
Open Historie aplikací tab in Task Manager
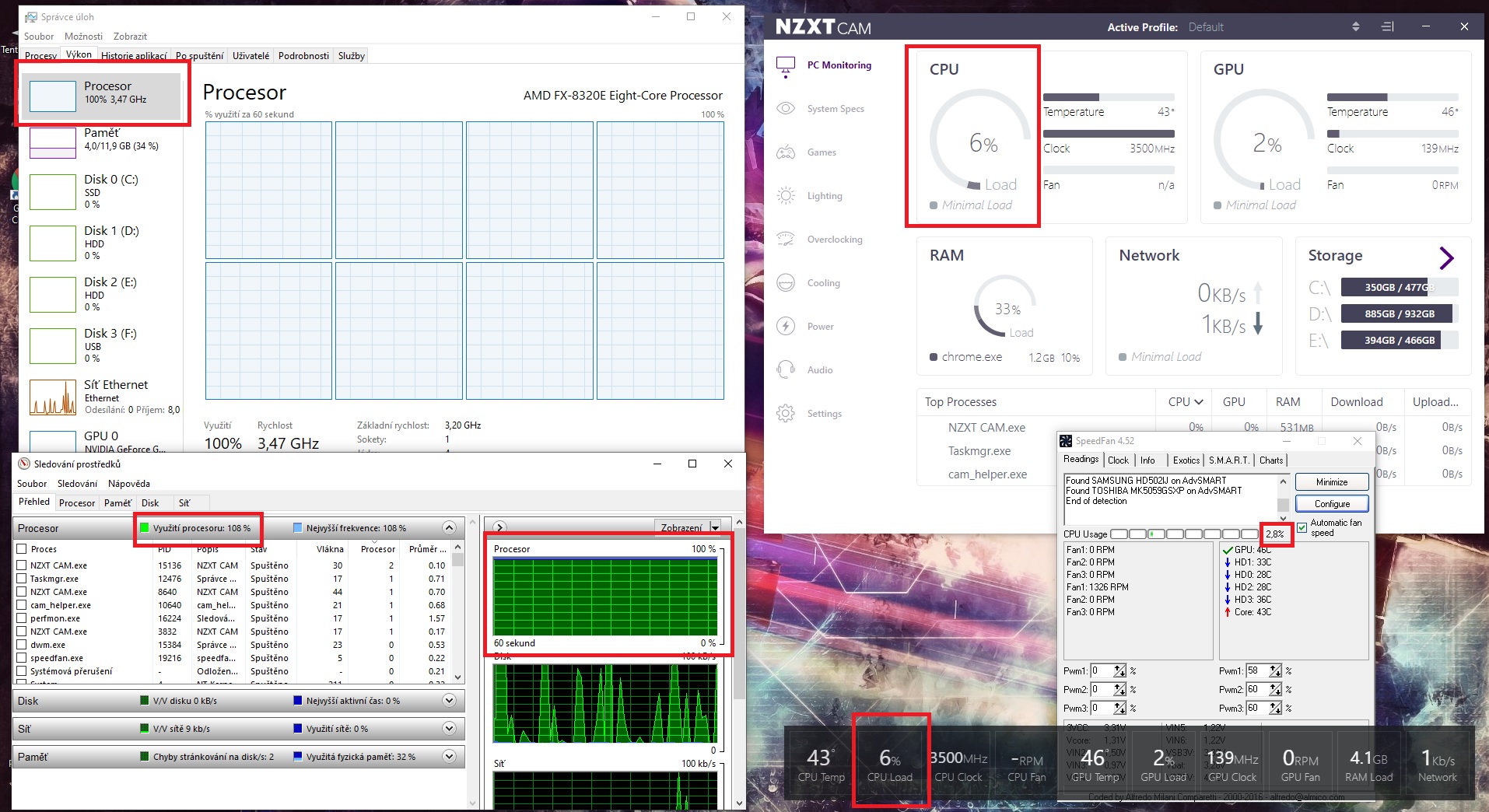(134, 56)
